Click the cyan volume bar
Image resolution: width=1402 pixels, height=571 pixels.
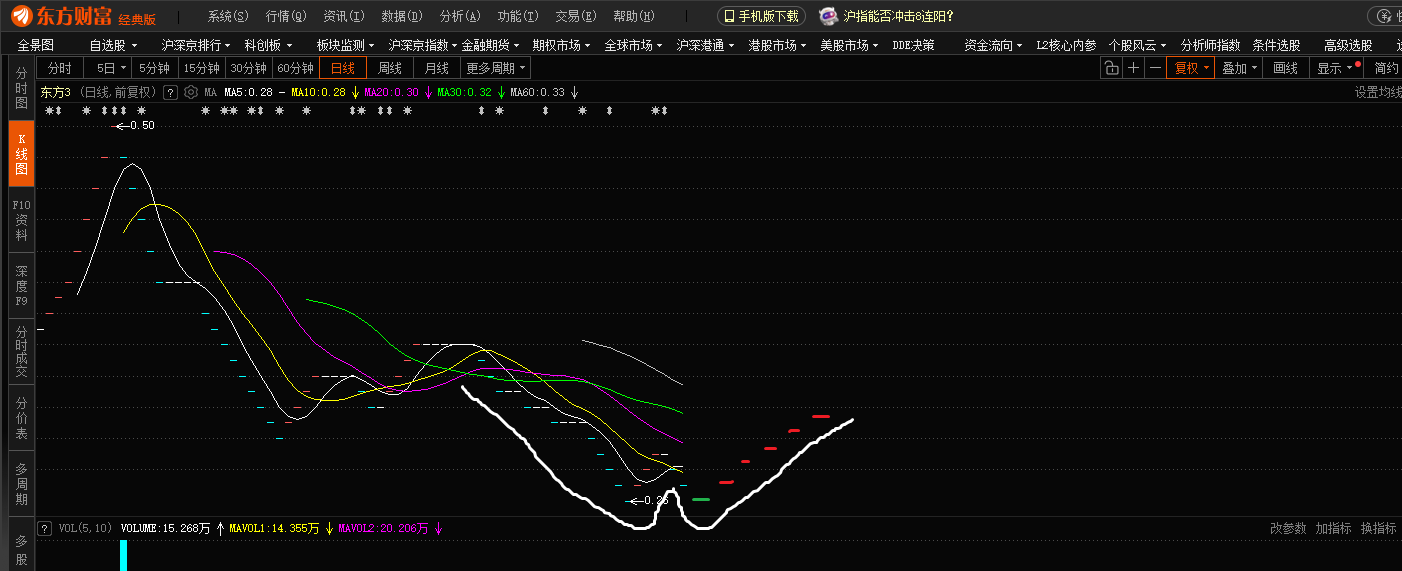[x=124, y=555]
